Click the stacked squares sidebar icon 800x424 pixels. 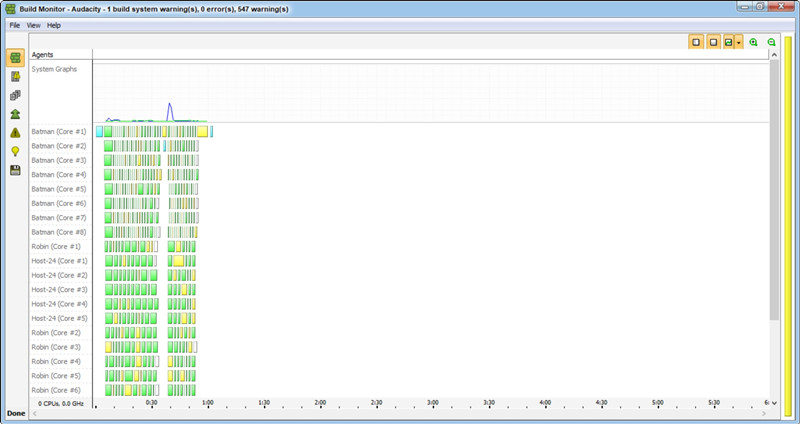pos(15,95)
